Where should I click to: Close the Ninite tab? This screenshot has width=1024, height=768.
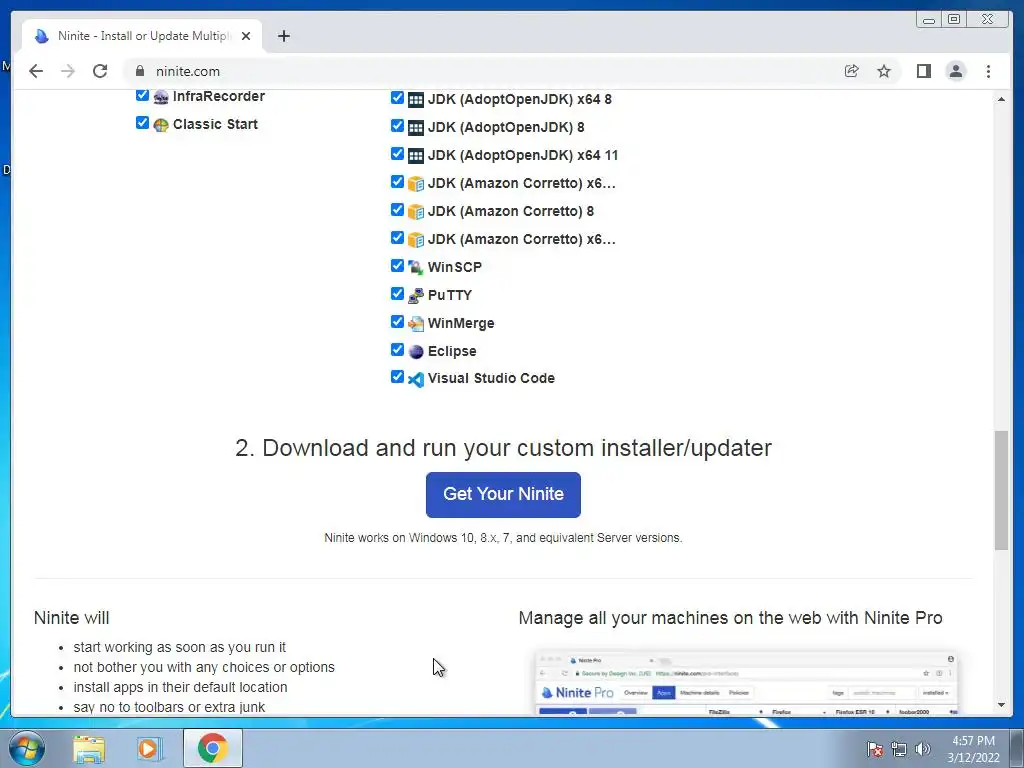(x=246, y=36)
